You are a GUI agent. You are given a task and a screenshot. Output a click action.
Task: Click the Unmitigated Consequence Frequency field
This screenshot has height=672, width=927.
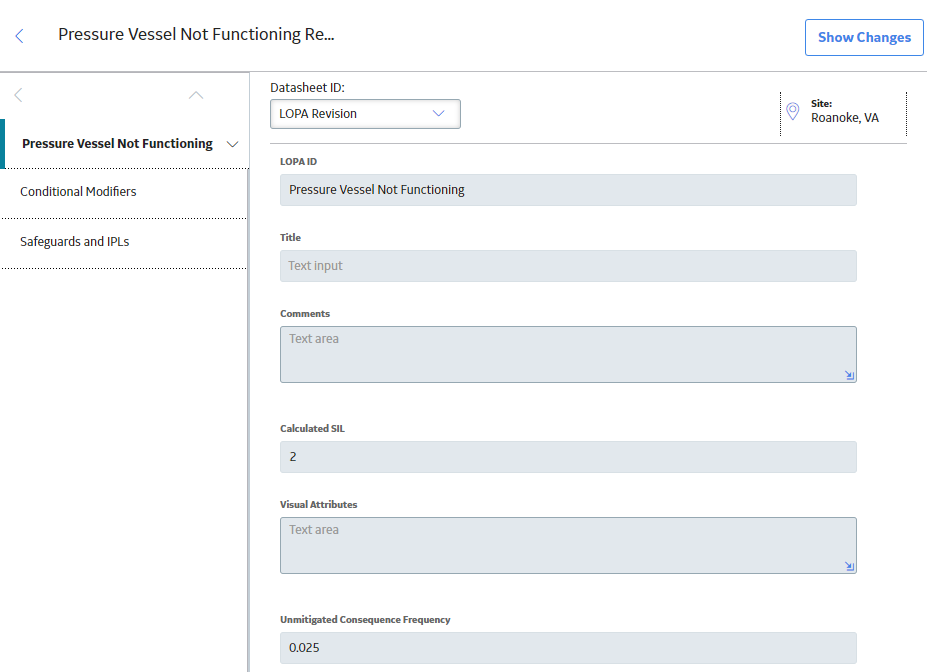568,648
